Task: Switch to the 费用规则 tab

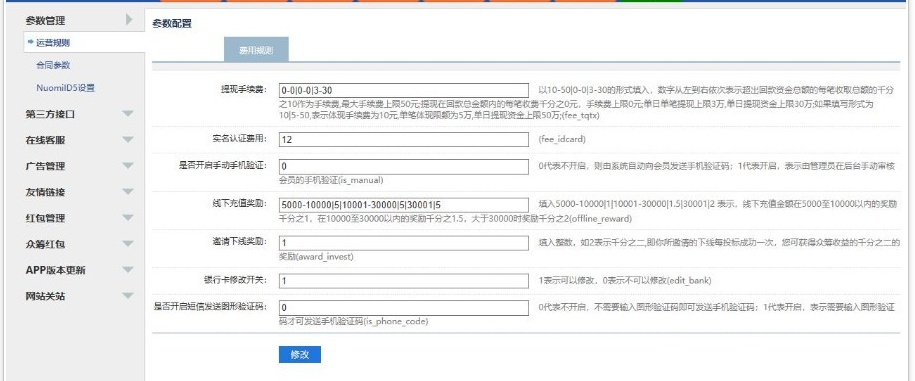Action: [x=256, y=50]
